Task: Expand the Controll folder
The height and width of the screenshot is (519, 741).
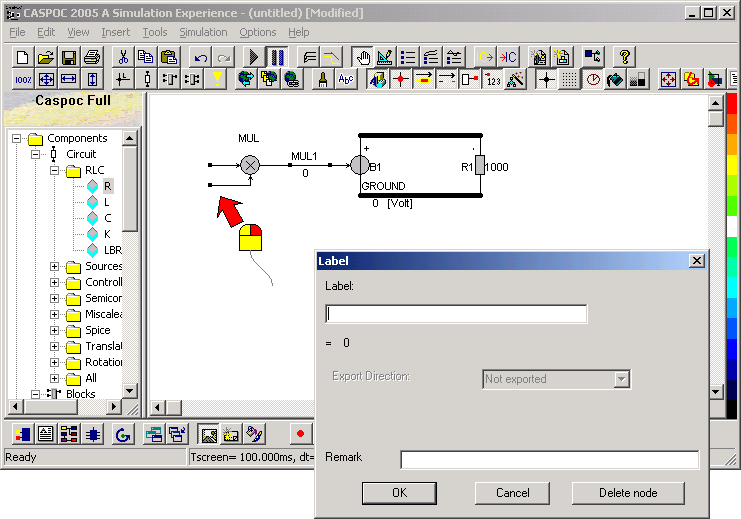Action: 54,283
